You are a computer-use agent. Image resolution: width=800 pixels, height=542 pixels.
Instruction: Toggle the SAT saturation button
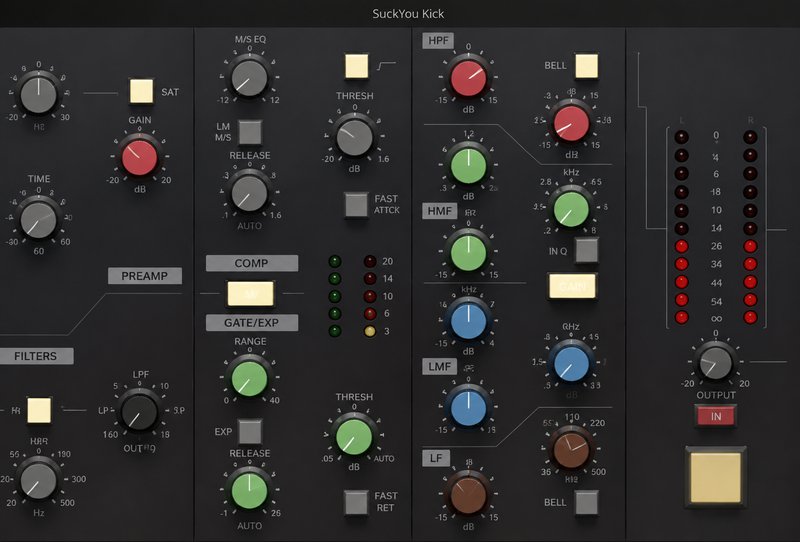coord(141,91)
